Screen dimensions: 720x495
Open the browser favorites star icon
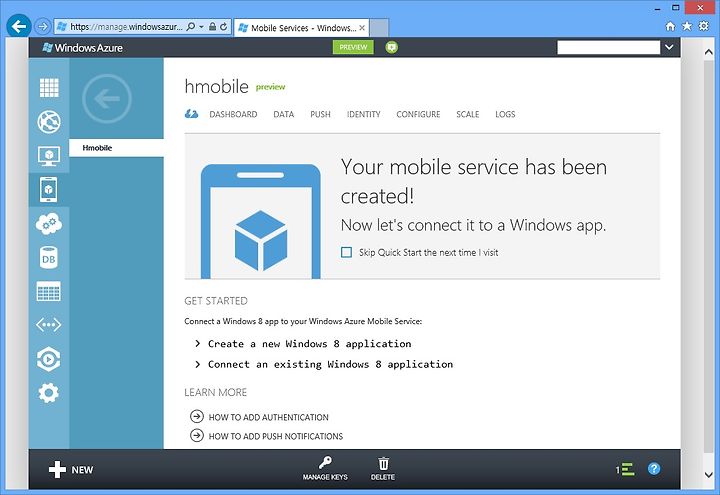[x=687, y=26]
